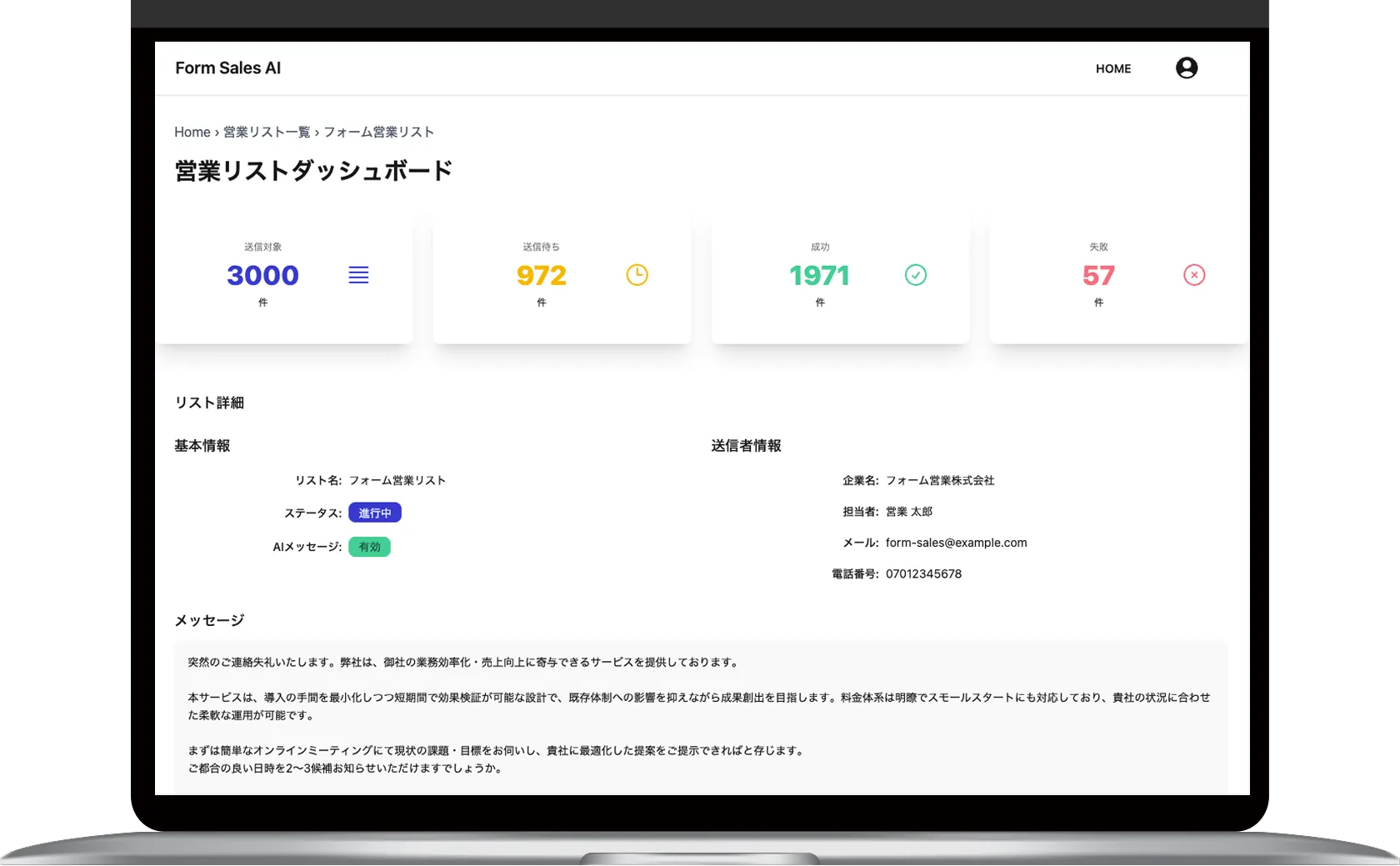This screenshot has height=866, width=1400.
Task: Select the 3000 送信対象 count
Action: 262,276
